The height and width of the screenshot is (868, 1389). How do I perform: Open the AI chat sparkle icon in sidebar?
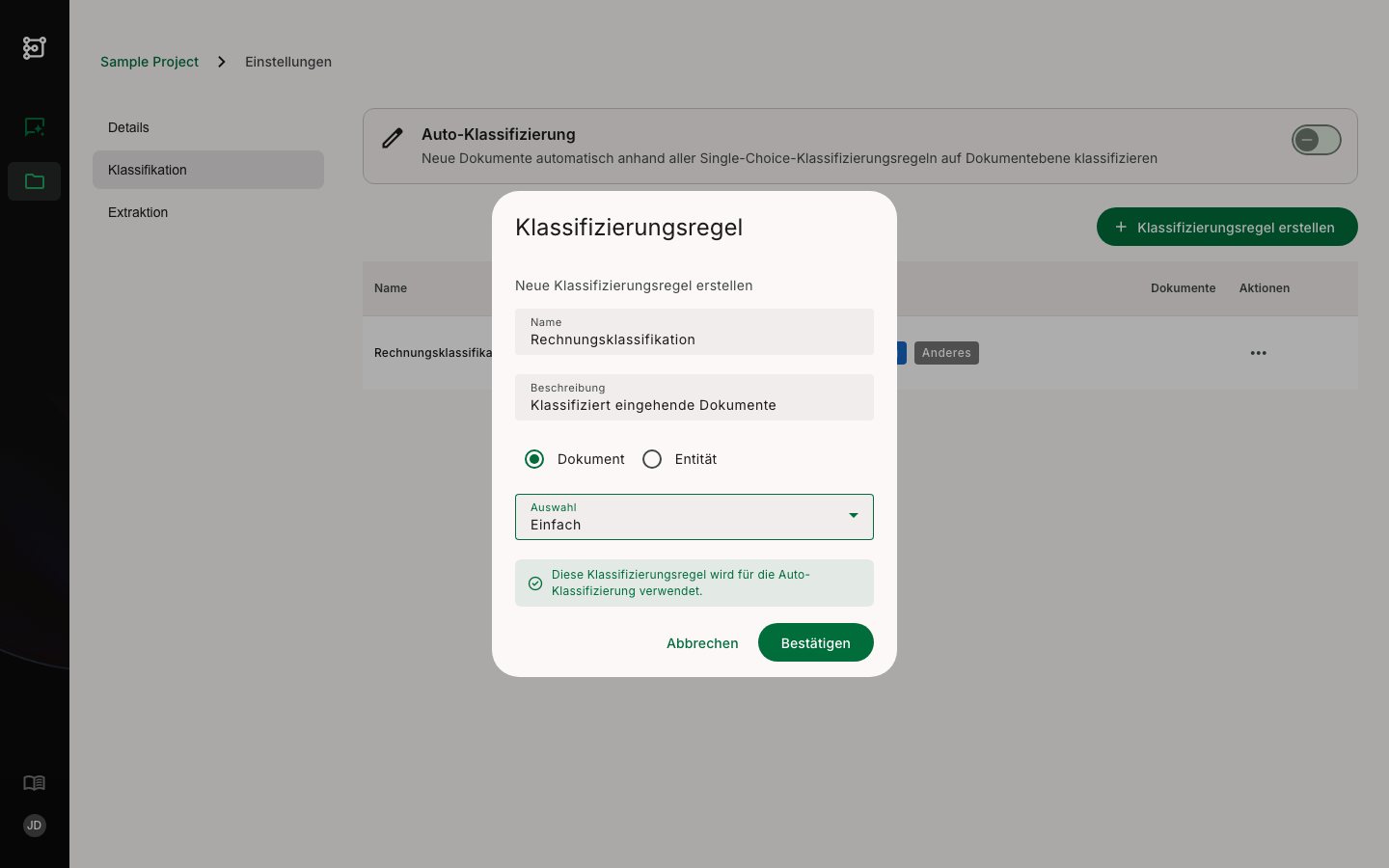(35, 127)
